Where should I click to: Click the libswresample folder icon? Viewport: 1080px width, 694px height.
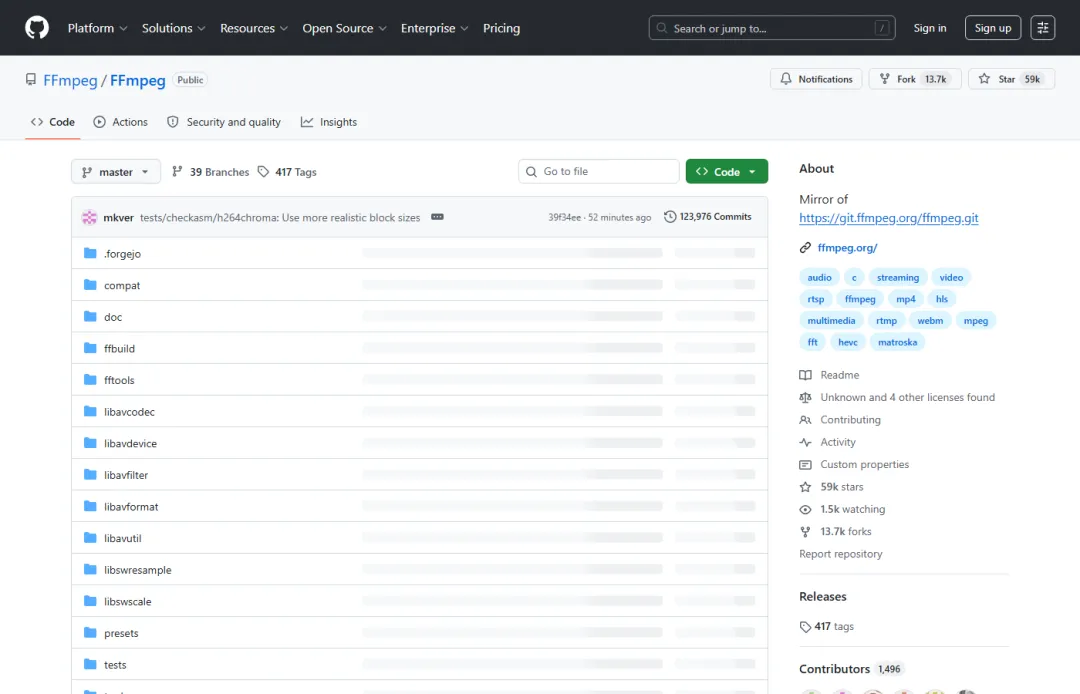point(90,569)
